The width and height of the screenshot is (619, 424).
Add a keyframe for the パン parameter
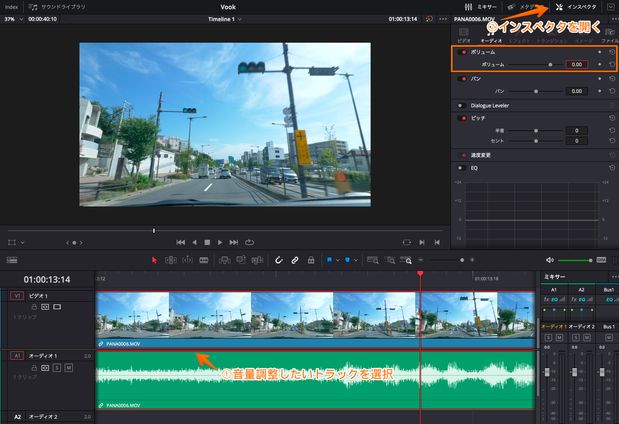pos(600,91)
